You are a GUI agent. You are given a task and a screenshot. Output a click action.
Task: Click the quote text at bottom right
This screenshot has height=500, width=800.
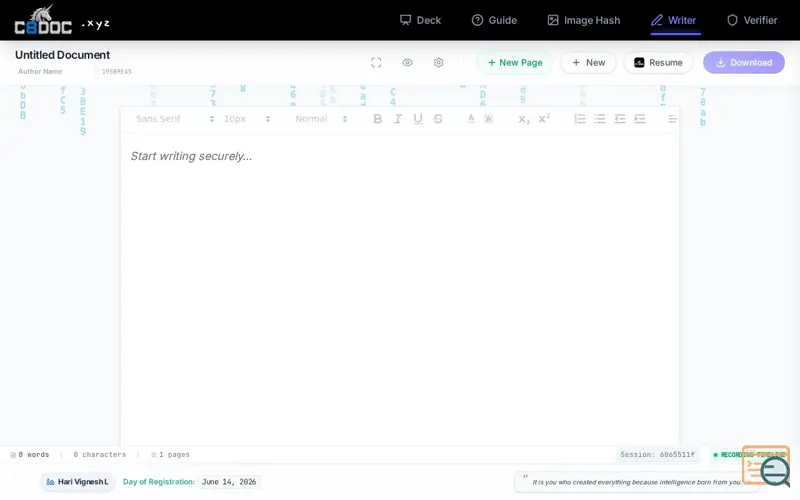637,482
